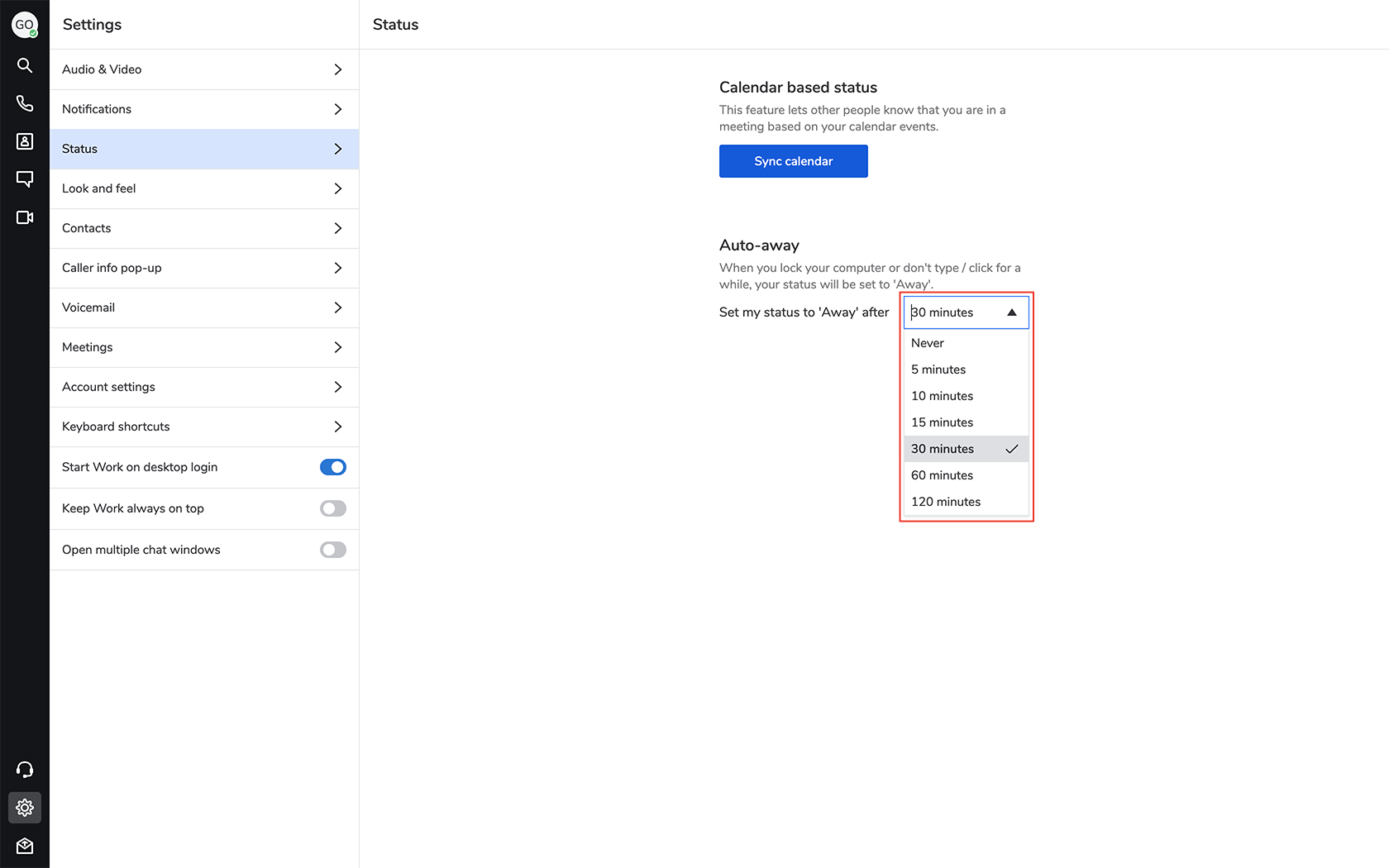Open the phone calls icon
Image resolution: width=1389 pixels, height=868 pixels.
click(25, 103)
